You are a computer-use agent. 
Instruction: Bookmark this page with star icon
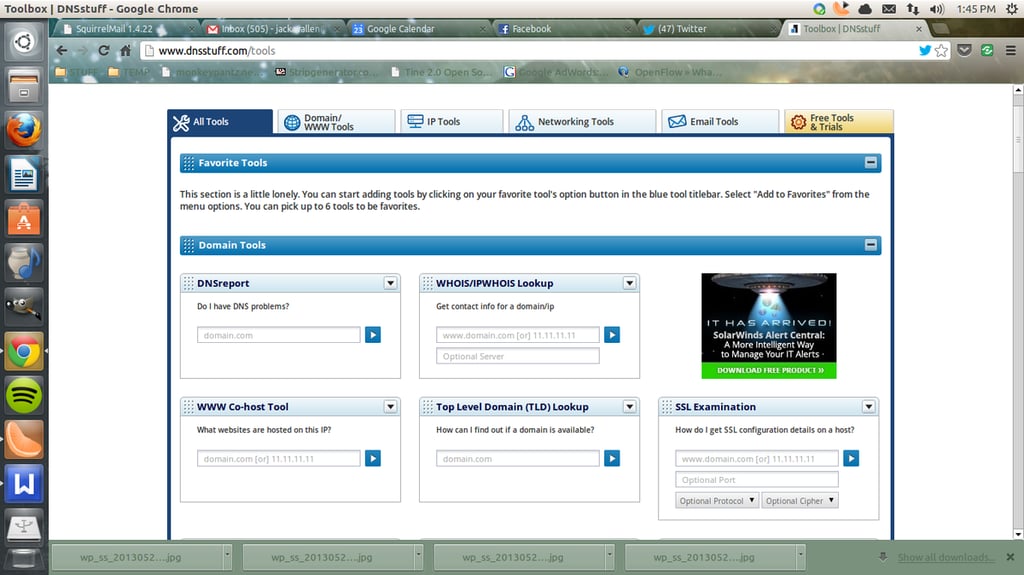(x=941, y=50)
